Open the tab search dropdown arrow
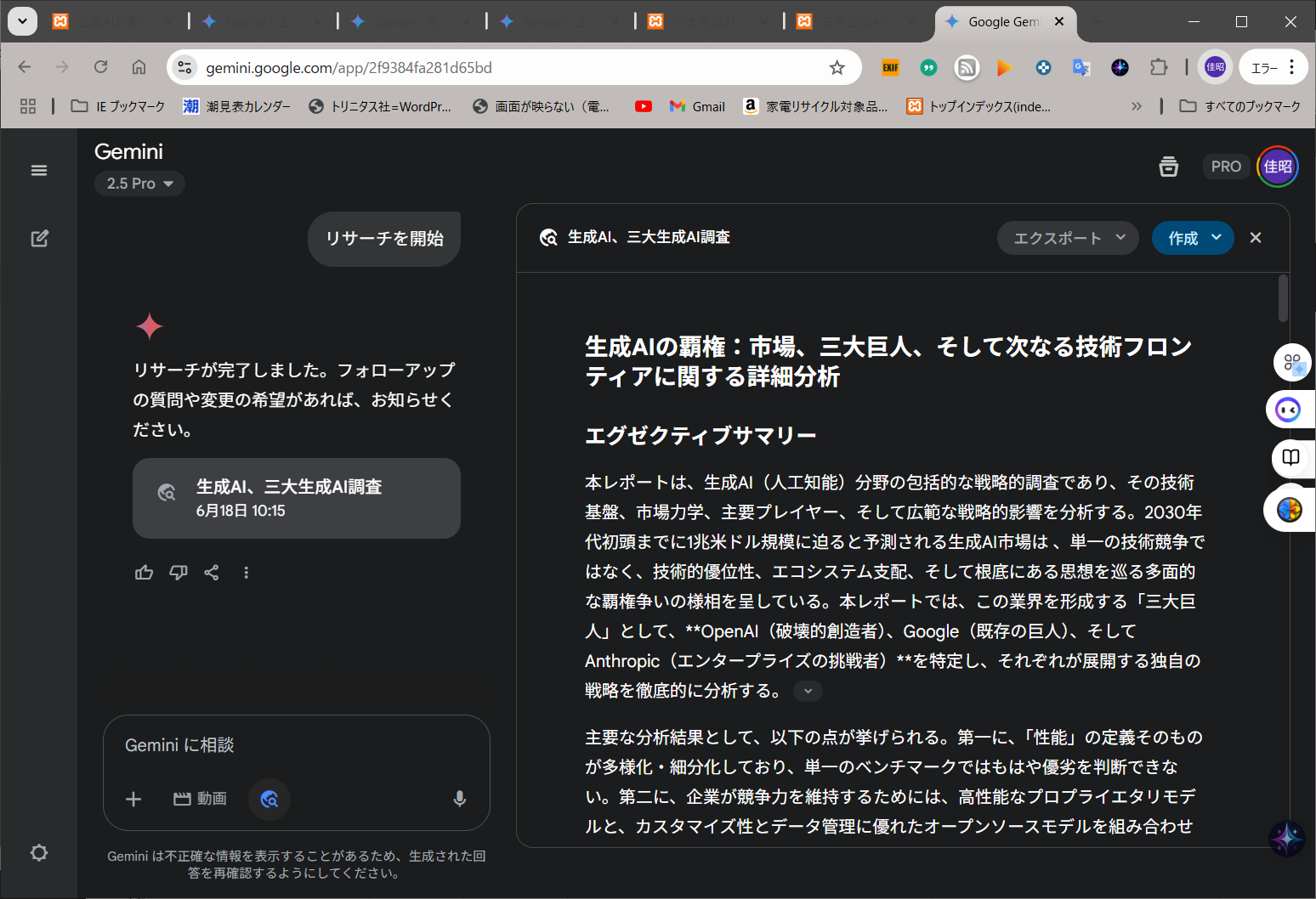The image size is (1316, 899). coord(22,21)
